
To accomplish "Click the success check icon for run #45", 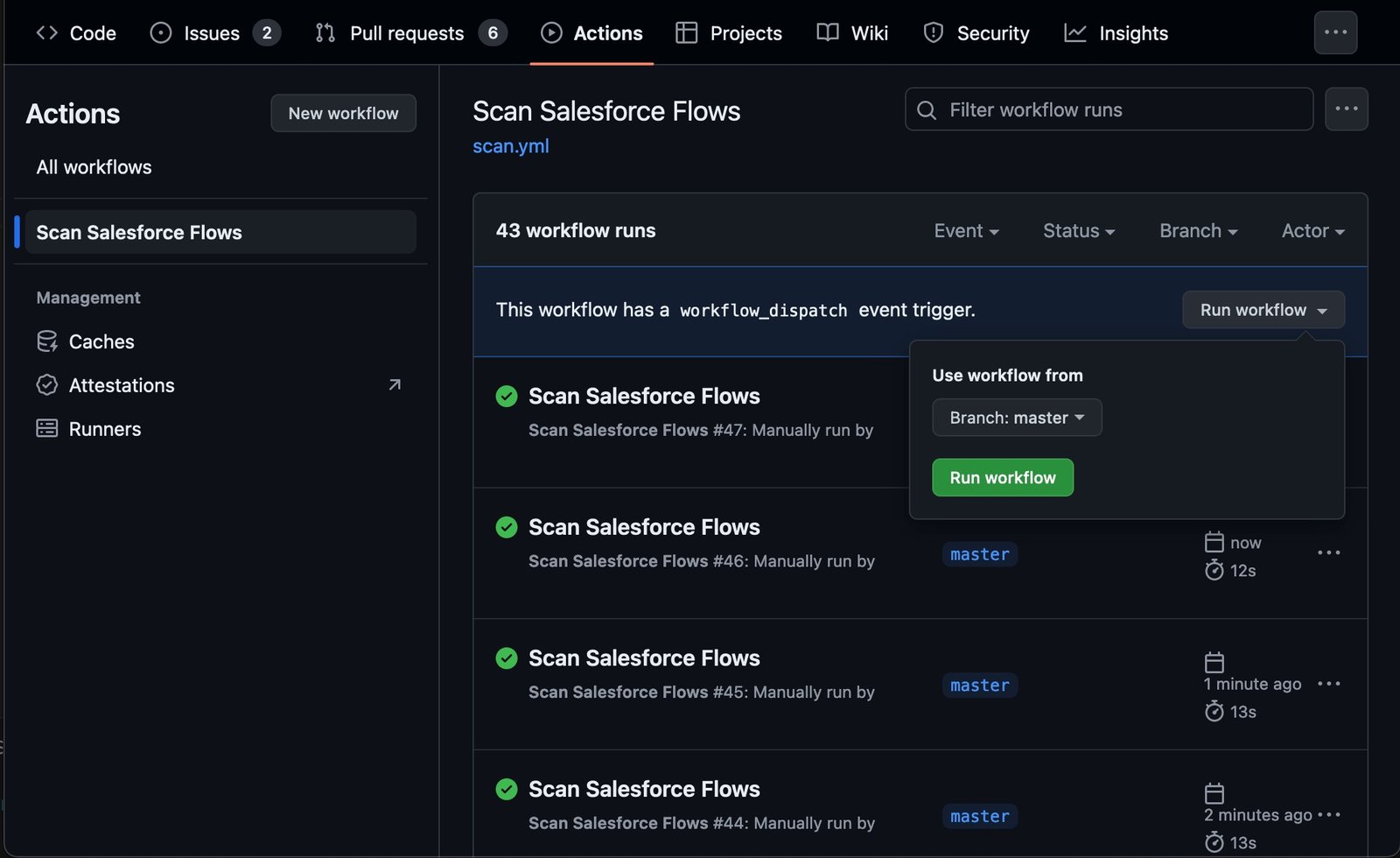I will pos(507,658).
